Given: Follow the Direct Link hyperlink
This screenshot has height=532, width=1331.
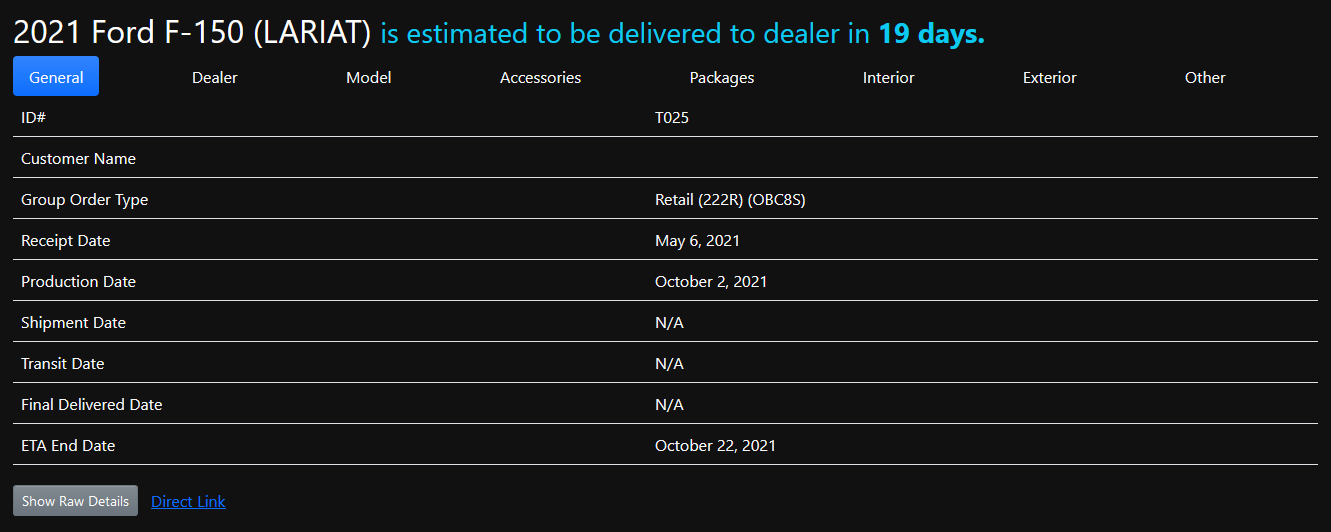Looking at the screenshot, I should pyautogui.click(x=188, y=501).
